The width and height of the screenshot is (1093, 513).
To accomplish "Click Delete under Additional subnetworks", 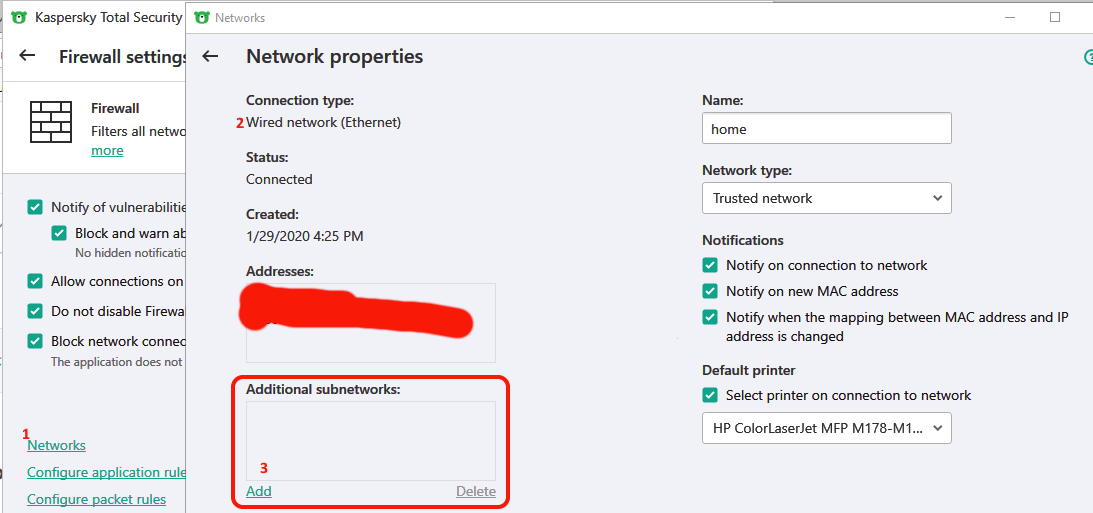I will pos(476,491).
